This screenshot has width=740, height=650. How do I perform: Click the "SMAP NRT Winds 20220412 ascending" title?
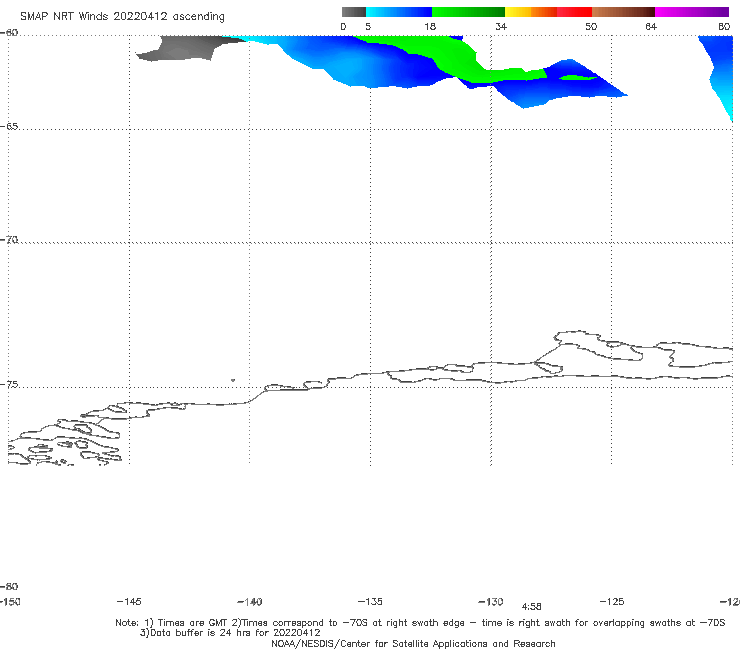[x=122, y=16]
